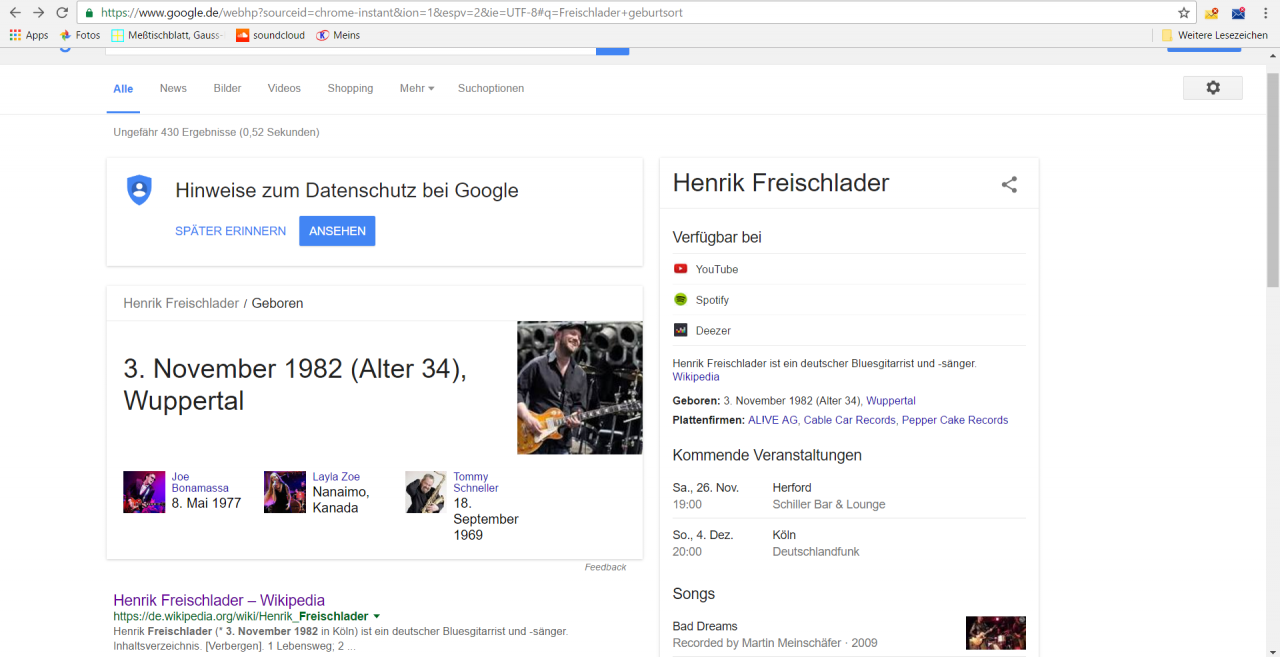Open the Köln event on So., 4. Dez.

(849, 543)
